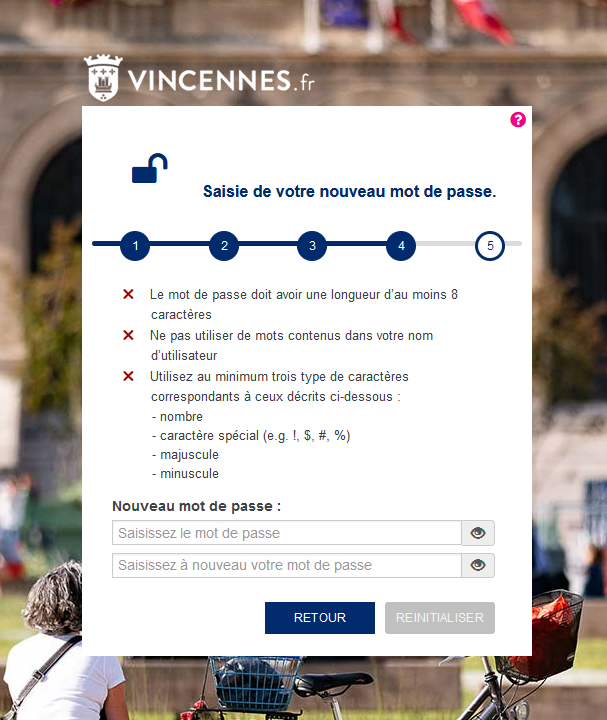The height and width of the screenshot is (720, 607).
Task: Click the 'Nouveau mot de passe :' label
Action: coord(197,506)
